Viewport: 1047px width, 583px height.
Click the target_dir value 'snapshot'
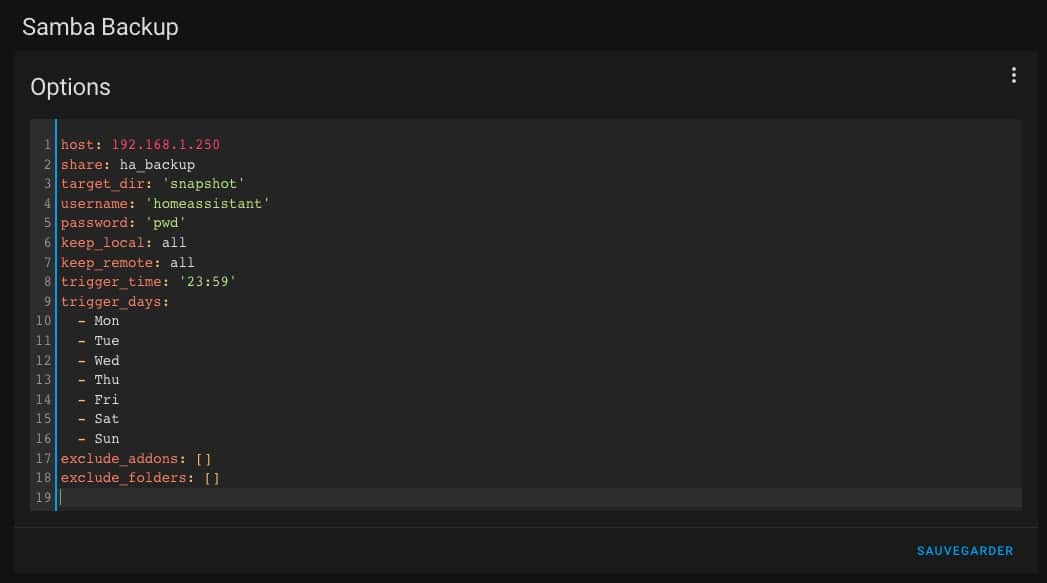click(204, 184)
